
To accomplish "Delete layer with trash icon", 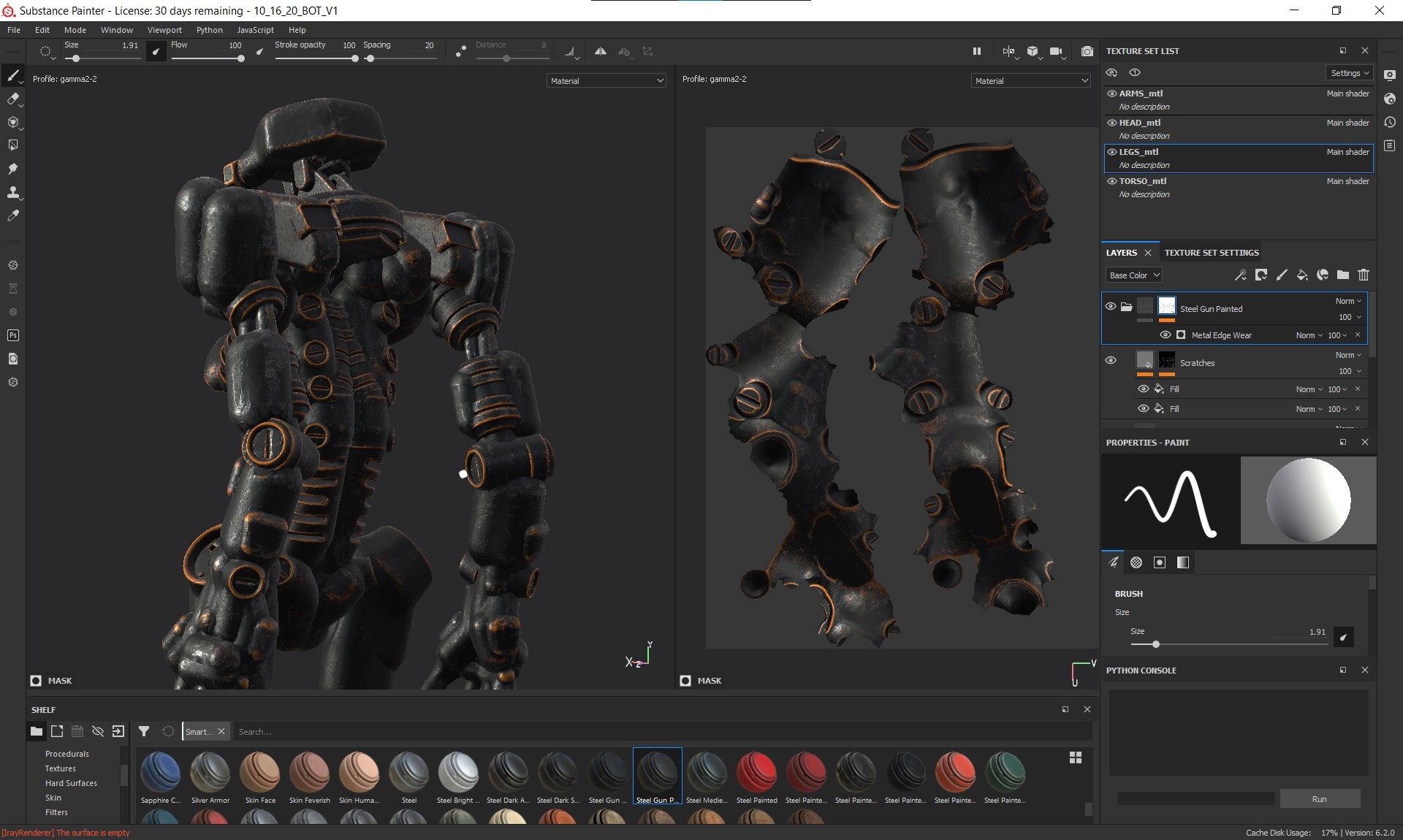I will pyautogui.click(x=1364, y=275).
